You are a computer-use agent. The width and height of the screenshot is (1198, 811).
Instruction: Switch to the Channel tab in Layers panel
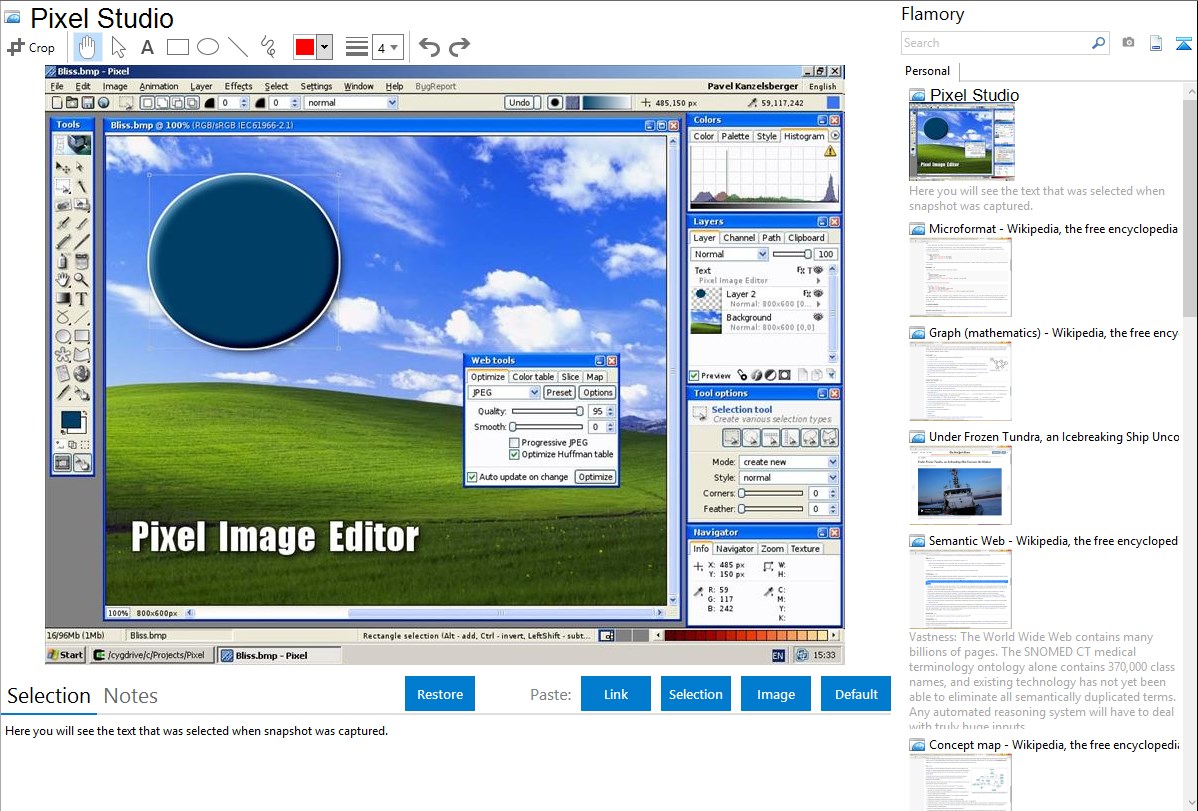739,238
